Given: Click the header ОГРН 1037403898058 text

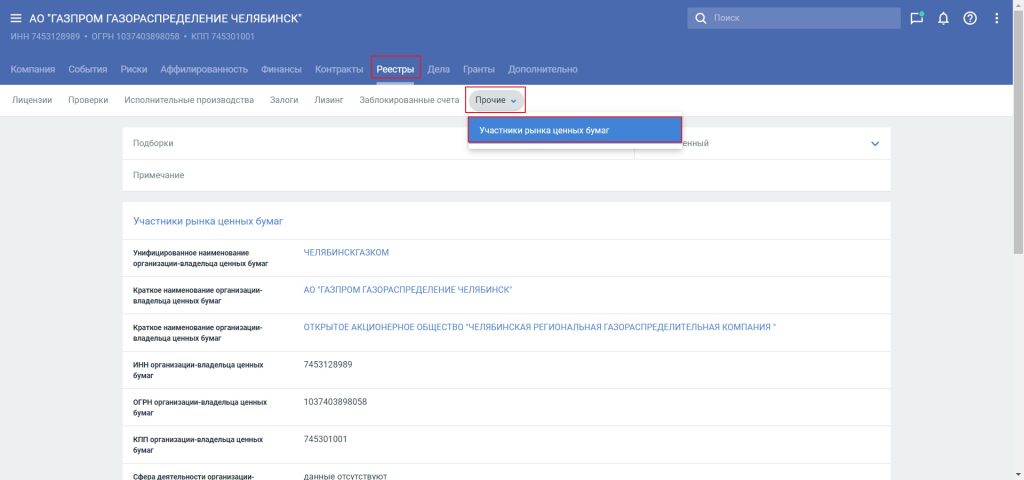Looking at the screenshot, I should [136, 37].
